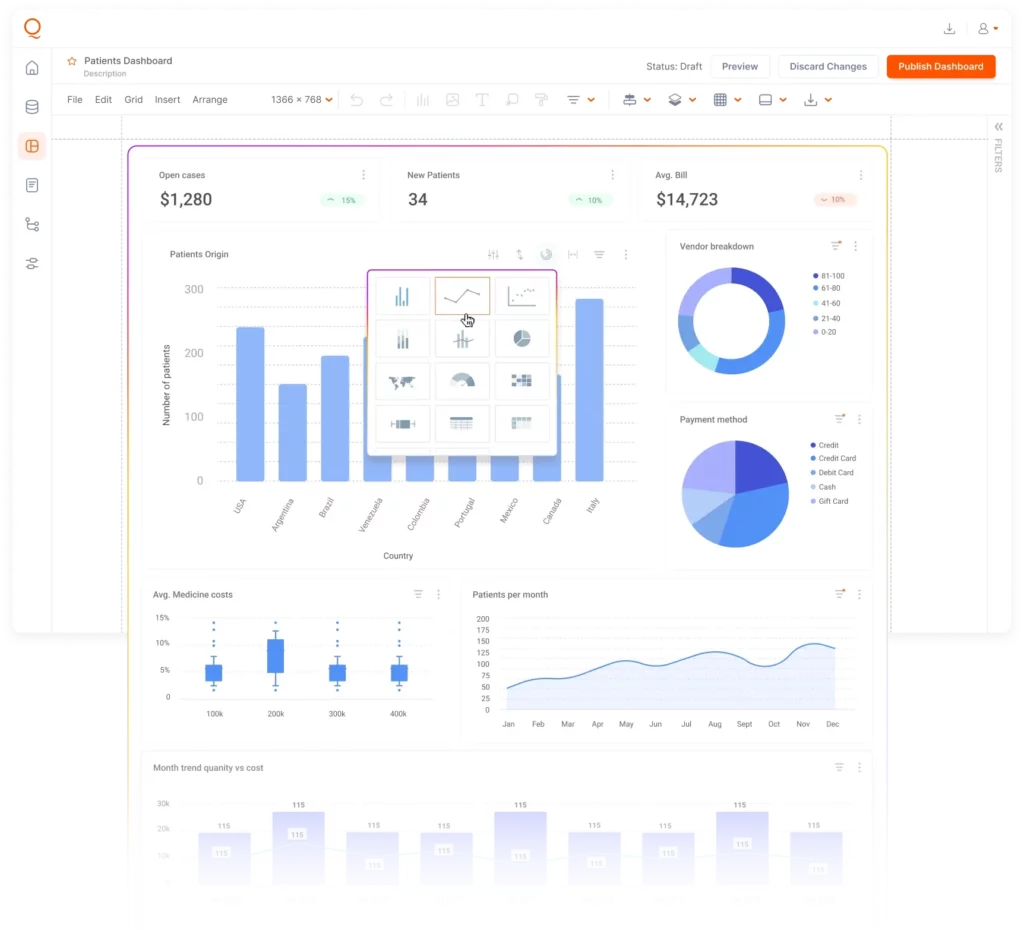This screenshot has width=1024, height=930.
Task: Pick the world map chart type
Action: 403,381
